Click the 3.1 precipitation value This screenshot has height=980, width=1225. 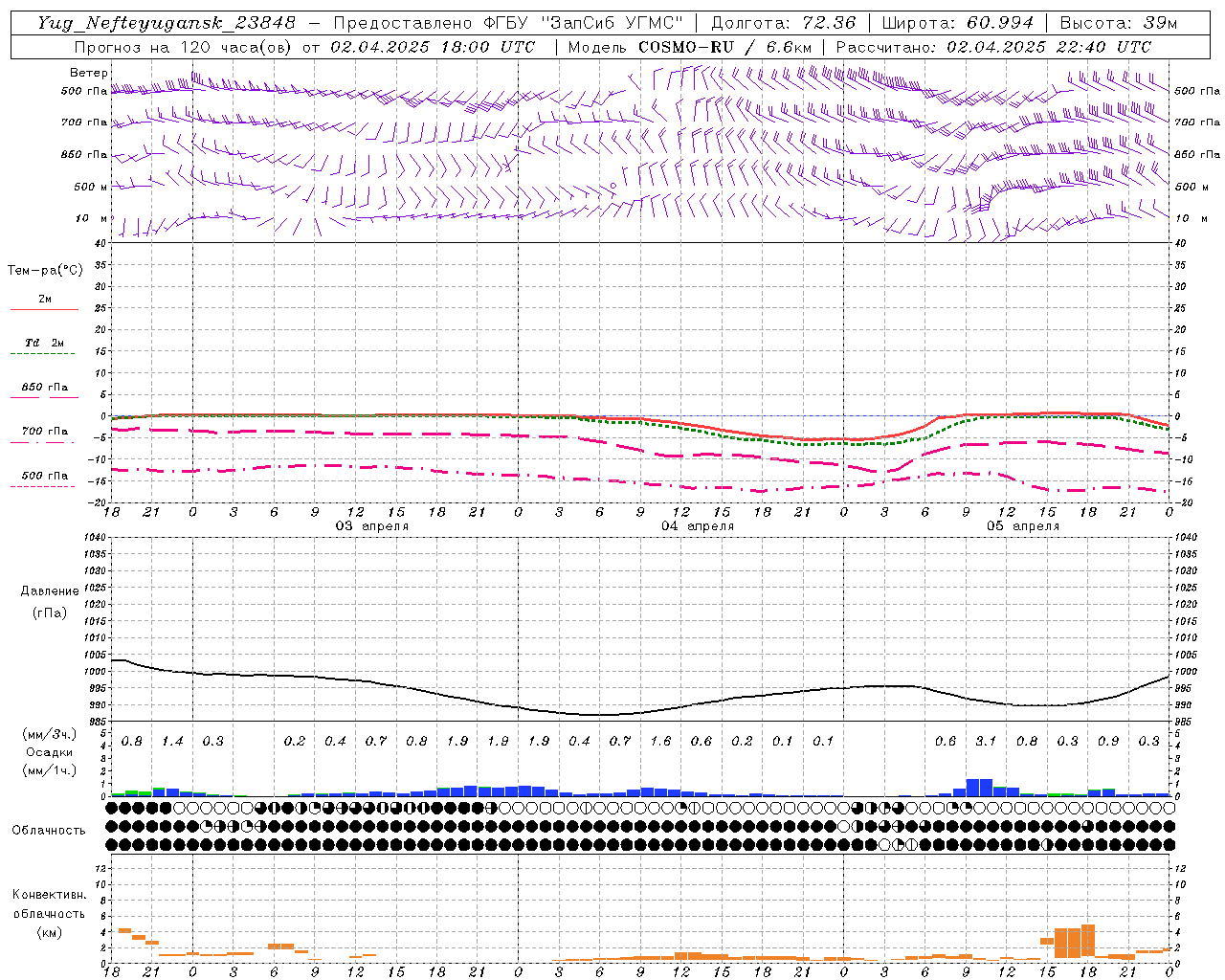[x=986, y=742]
